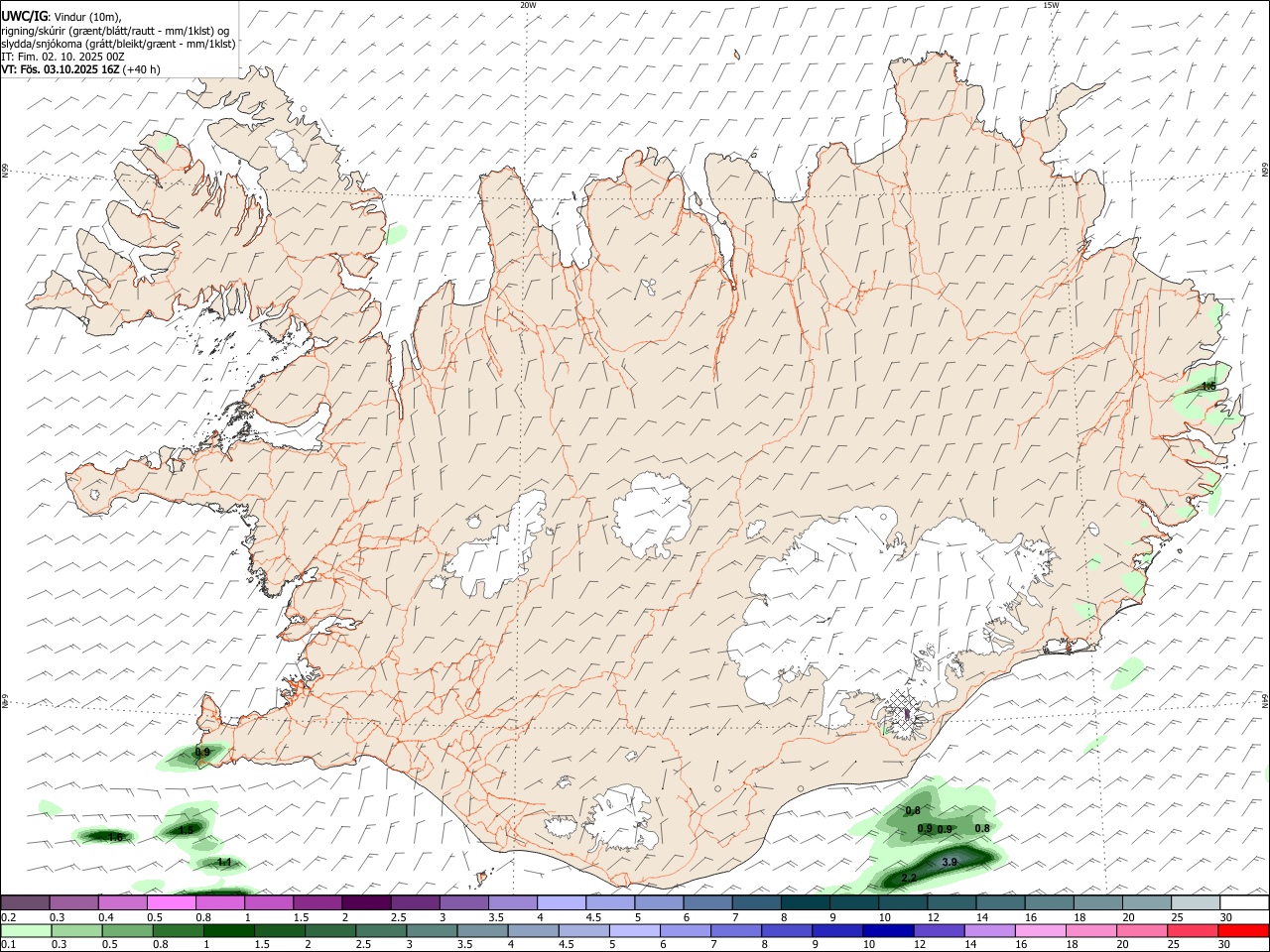Pick the lavender snow swatch labeled 4
Viewport: 1270px width, 952px height.
tap(562, 902)
